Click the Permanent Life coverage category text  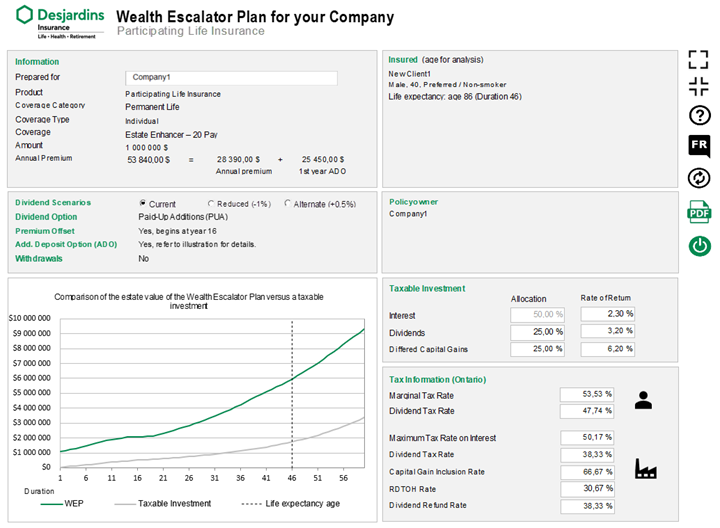pyautogui.click(x=152, y=107)
